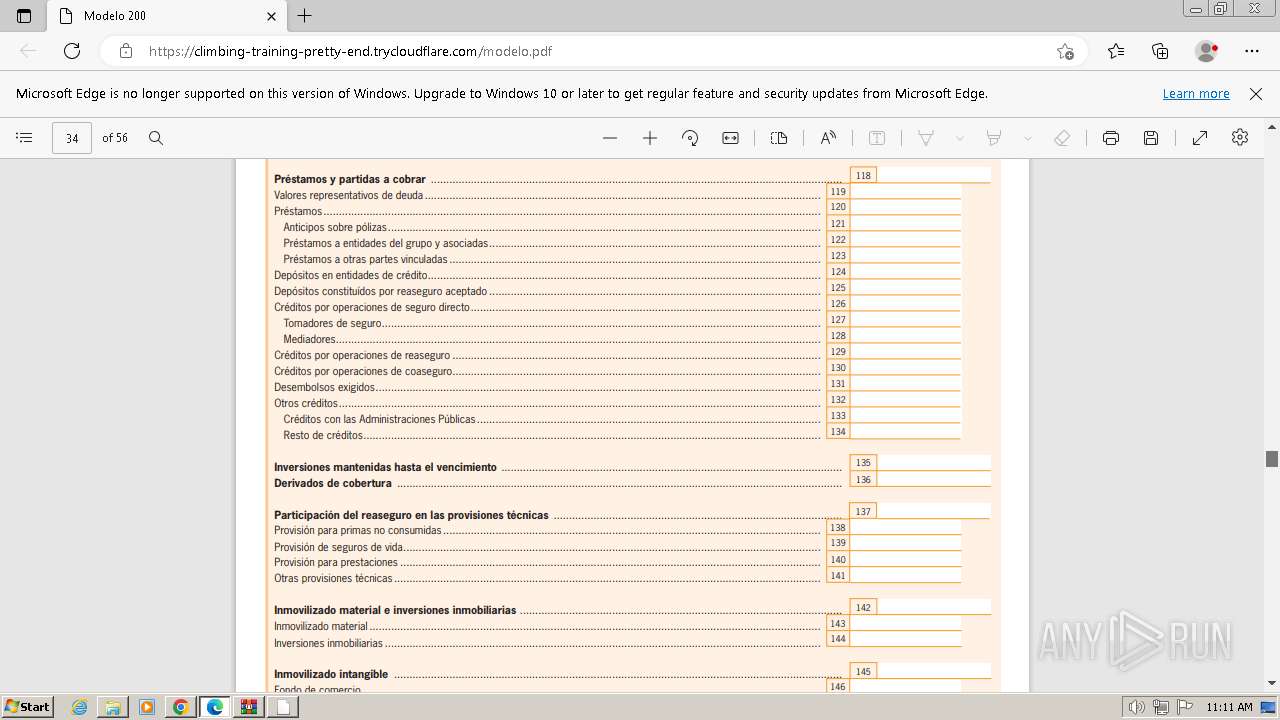The image size is (1280, 720).
Task: Open the PDF search (magnifier) tool
Action: [x=156, y=138]
